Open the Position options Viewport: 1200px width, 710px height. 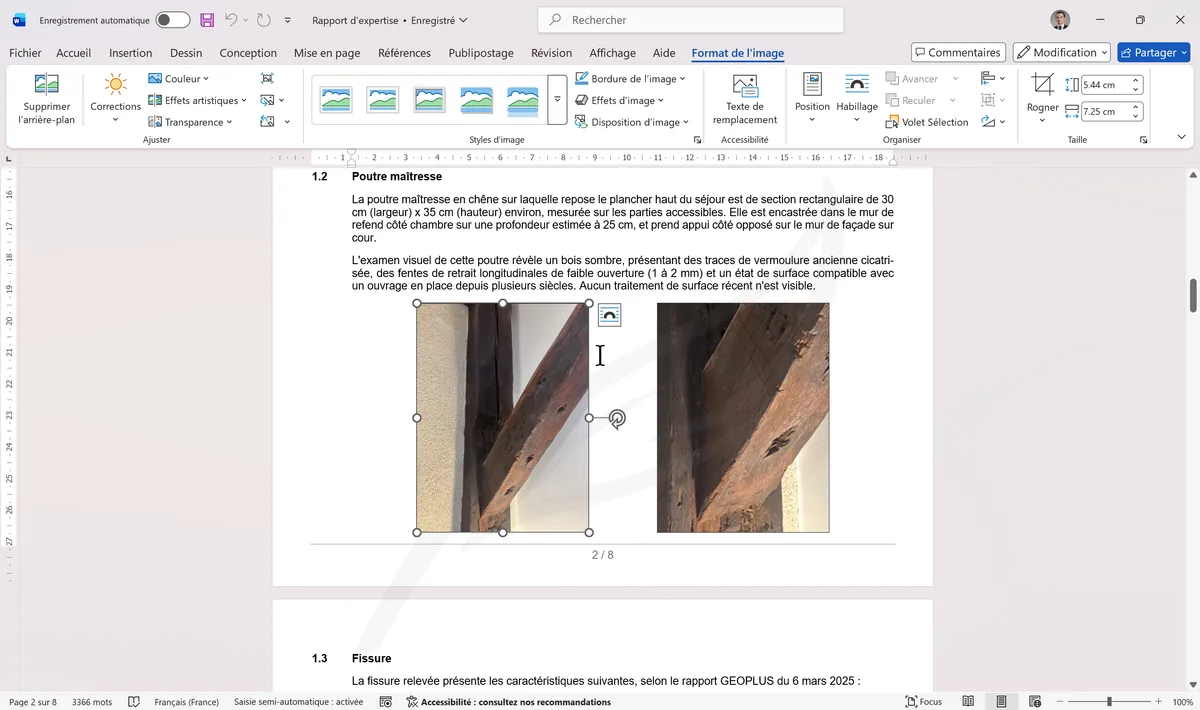point(812,100)
